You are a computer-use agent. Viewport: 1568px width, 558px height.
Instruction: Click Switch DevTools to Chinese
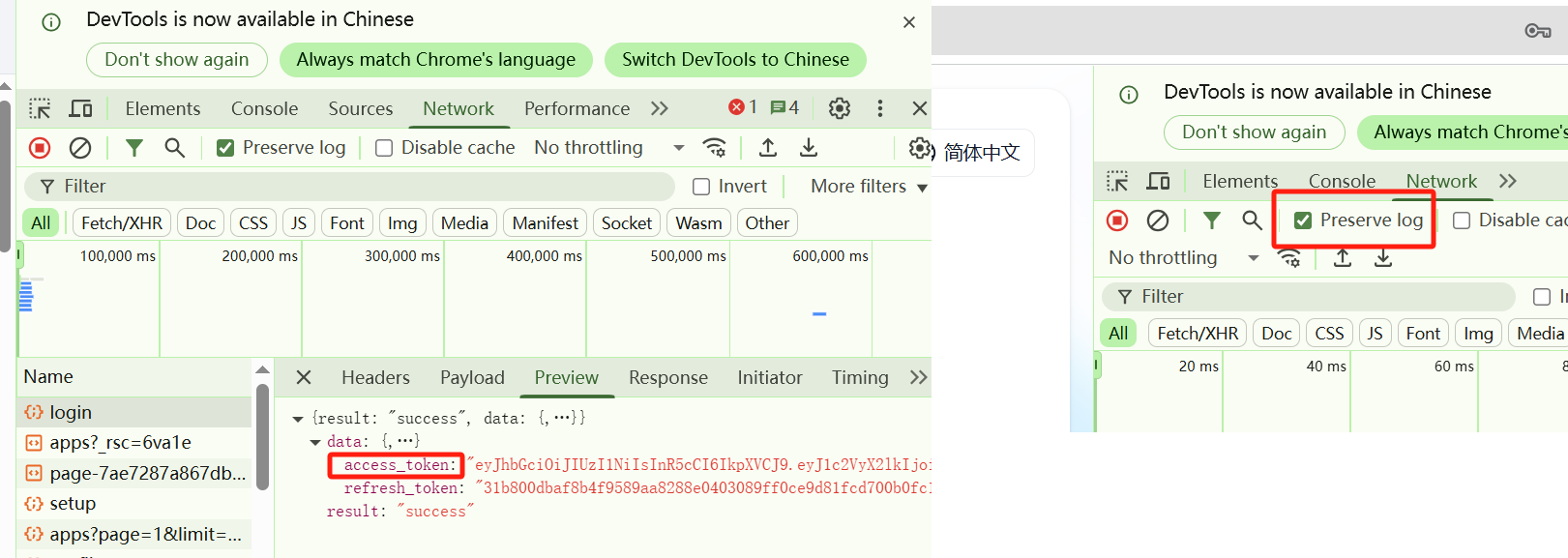click(x=735, y=60)
